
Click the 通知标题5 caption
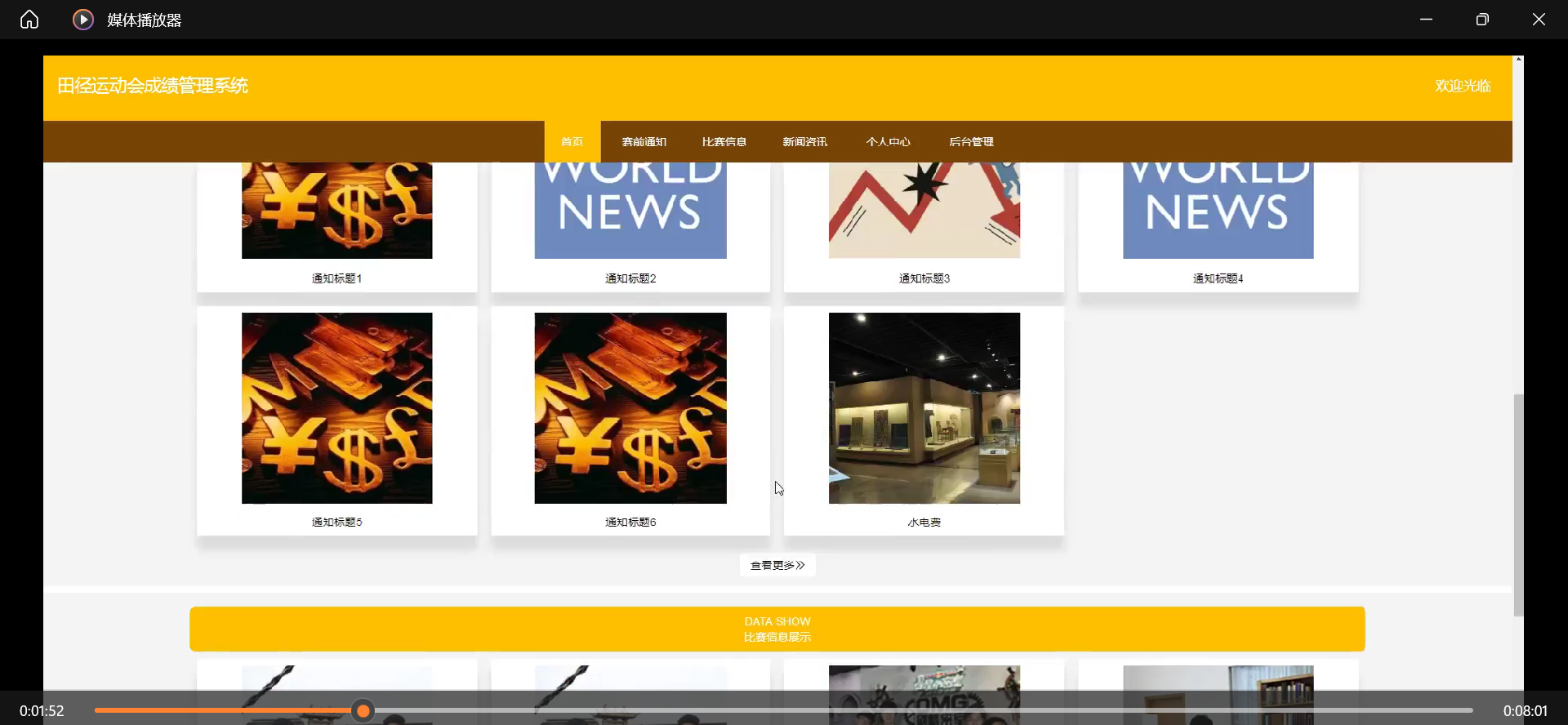[337, 523]
